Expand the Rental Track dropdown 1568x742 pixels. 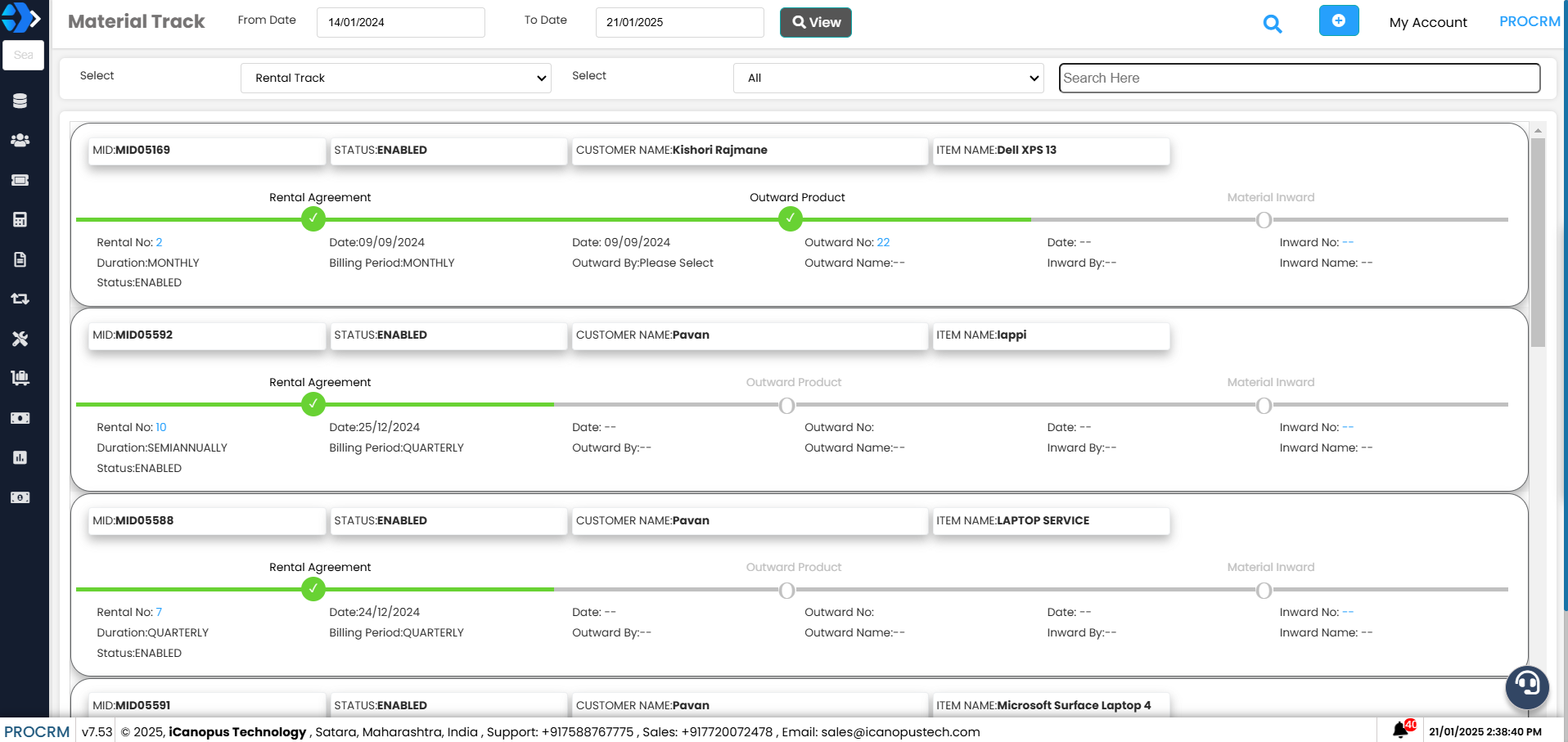click(x=395, y=78)
